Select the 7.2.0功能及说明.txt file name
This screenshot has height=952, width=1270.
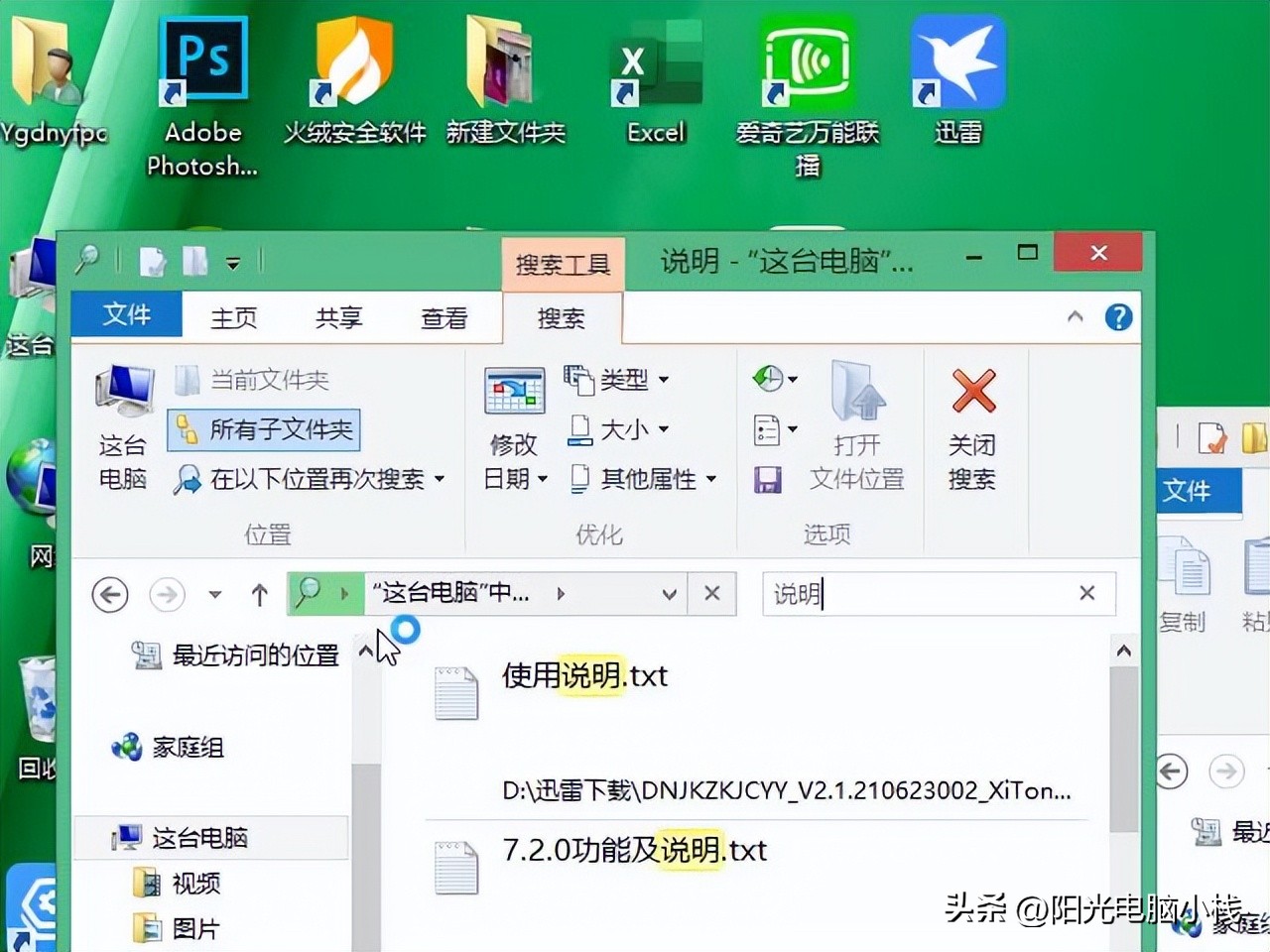tap(635, 850)
